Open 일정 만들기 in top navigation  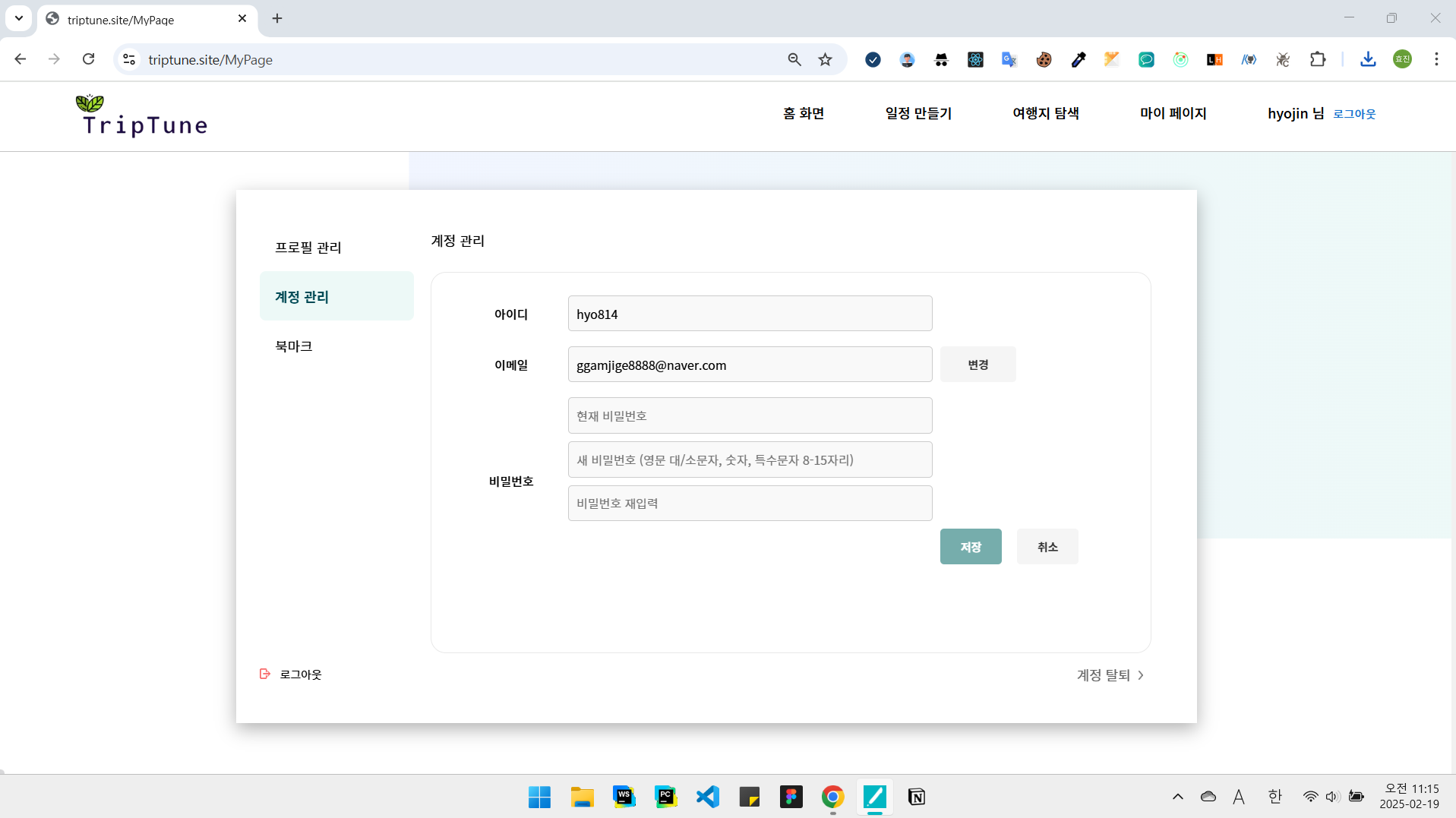pos(918,113)
